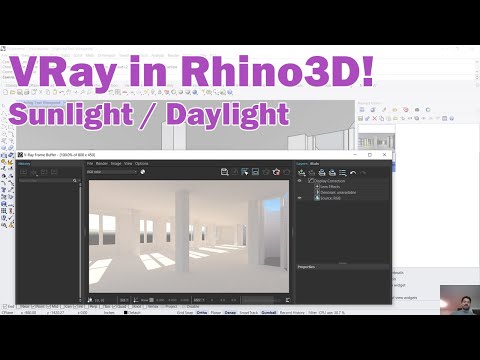Toggle Ortho in Rhino status bar
The image size is (480, 360).
[x=202, y=313]
